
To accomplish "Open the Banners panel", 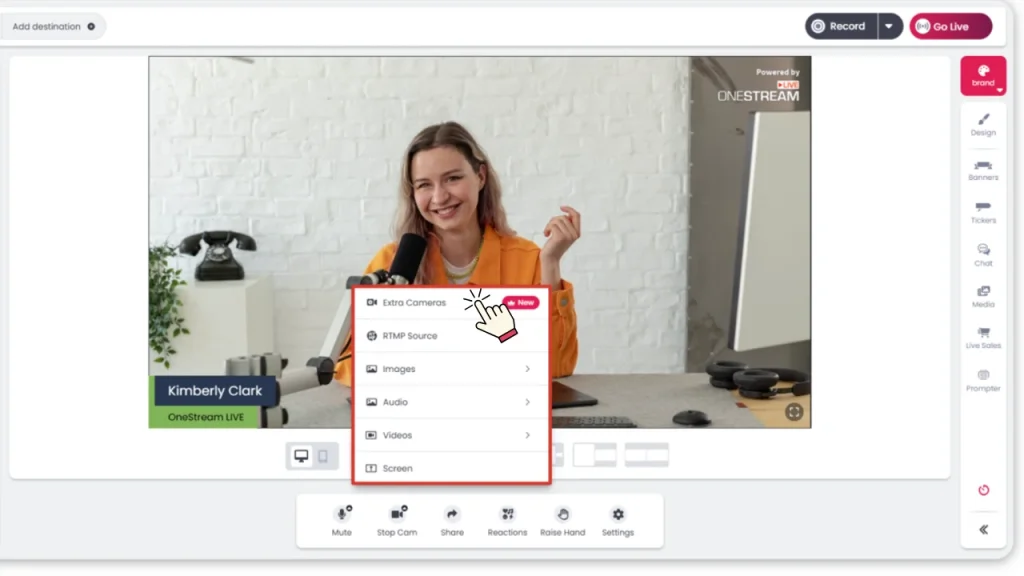I will point(982,168).
